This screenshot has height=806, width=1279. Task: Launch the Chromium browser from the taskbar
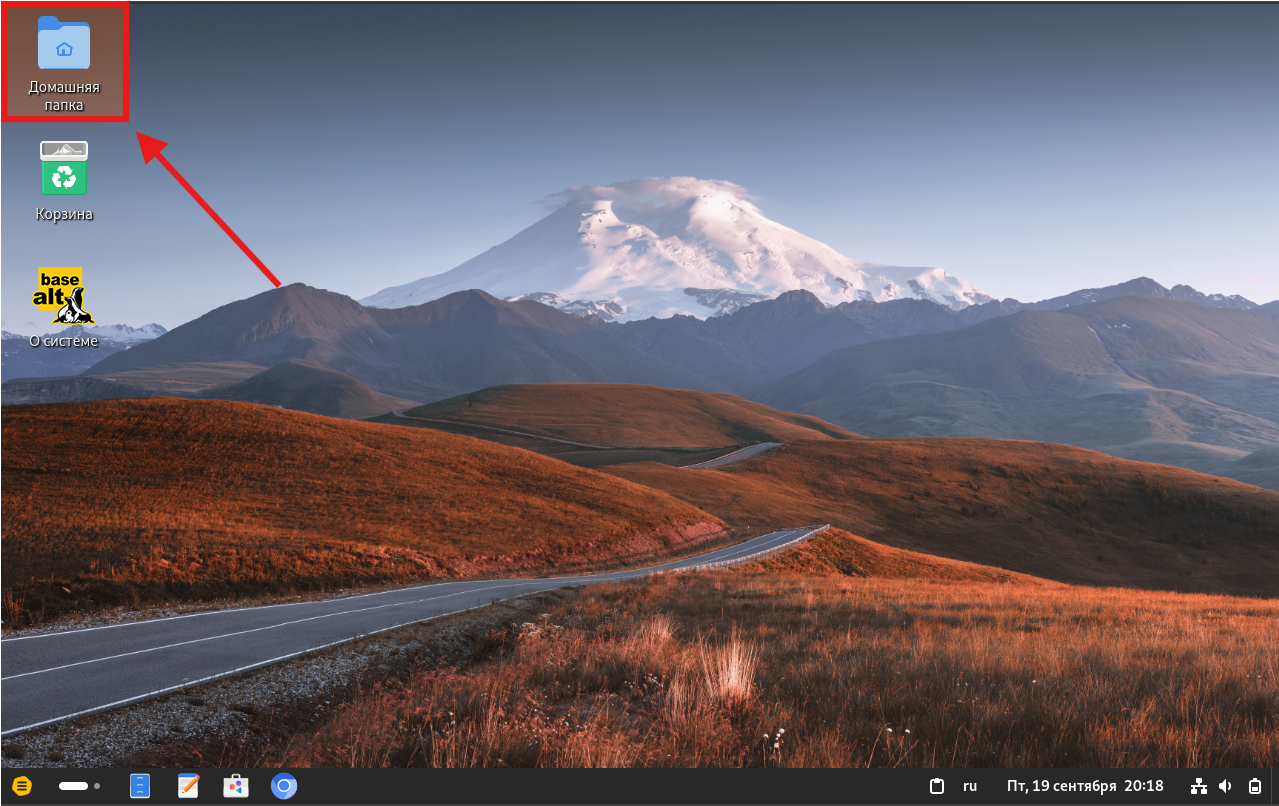click(284, 786)
